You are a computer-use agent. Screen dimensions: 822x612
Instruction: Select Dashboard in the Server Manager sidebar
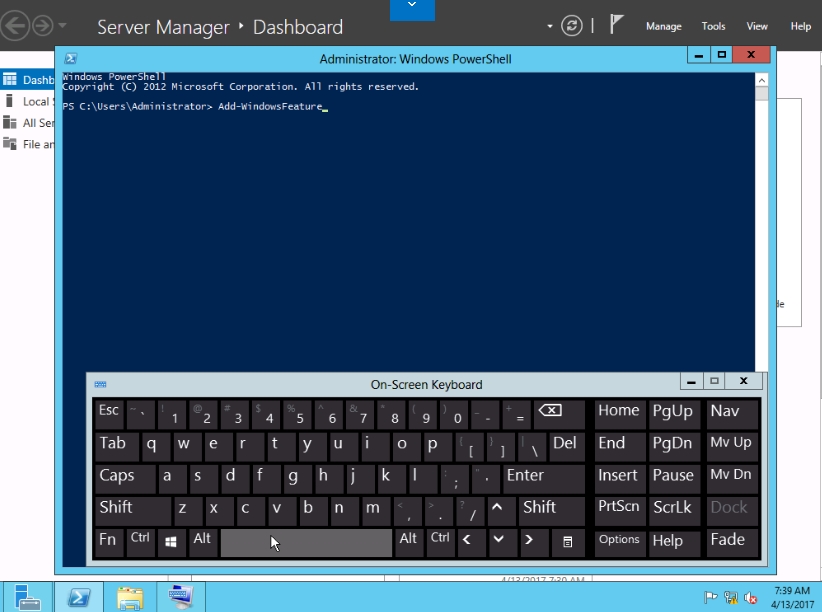27,80
